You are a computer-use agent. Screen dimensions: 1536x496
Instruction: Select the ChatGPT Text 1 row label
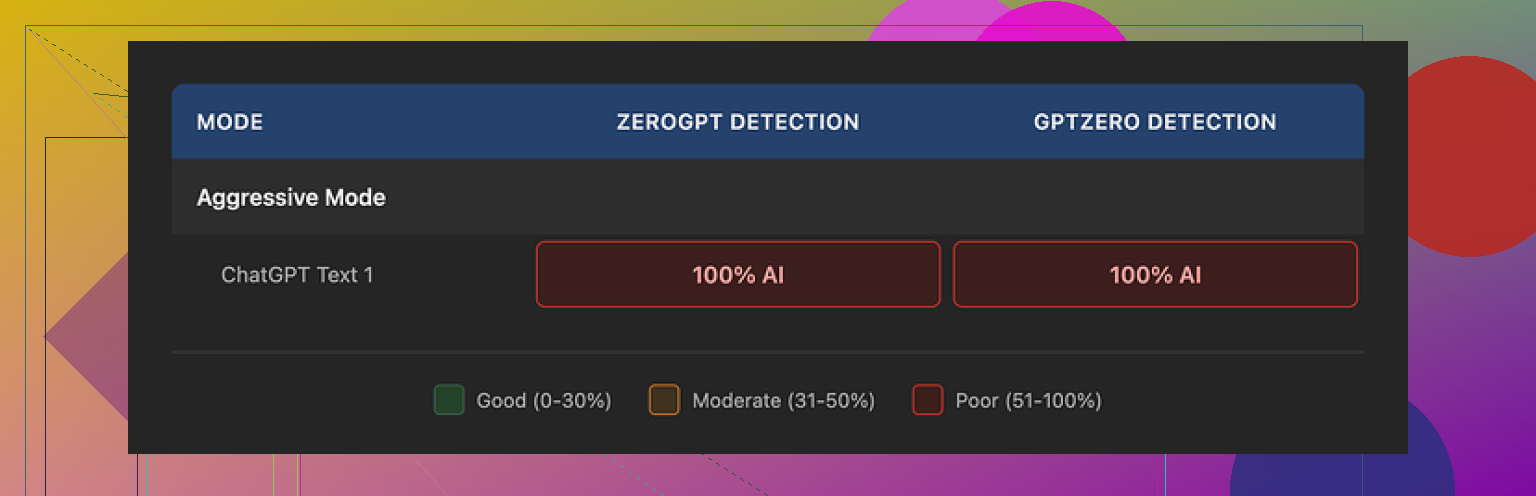[x=297, y=275]
